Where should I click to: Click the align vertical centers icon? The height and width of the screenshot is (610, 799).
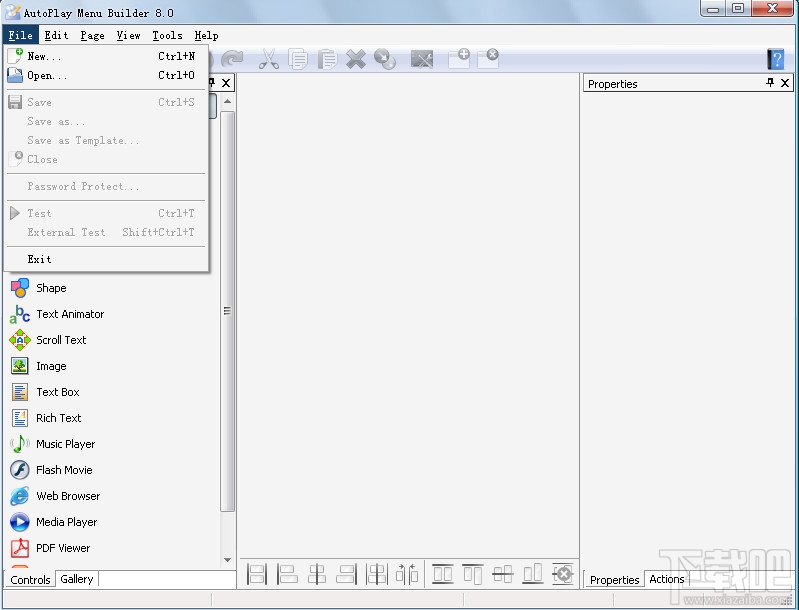coord(502,574)
